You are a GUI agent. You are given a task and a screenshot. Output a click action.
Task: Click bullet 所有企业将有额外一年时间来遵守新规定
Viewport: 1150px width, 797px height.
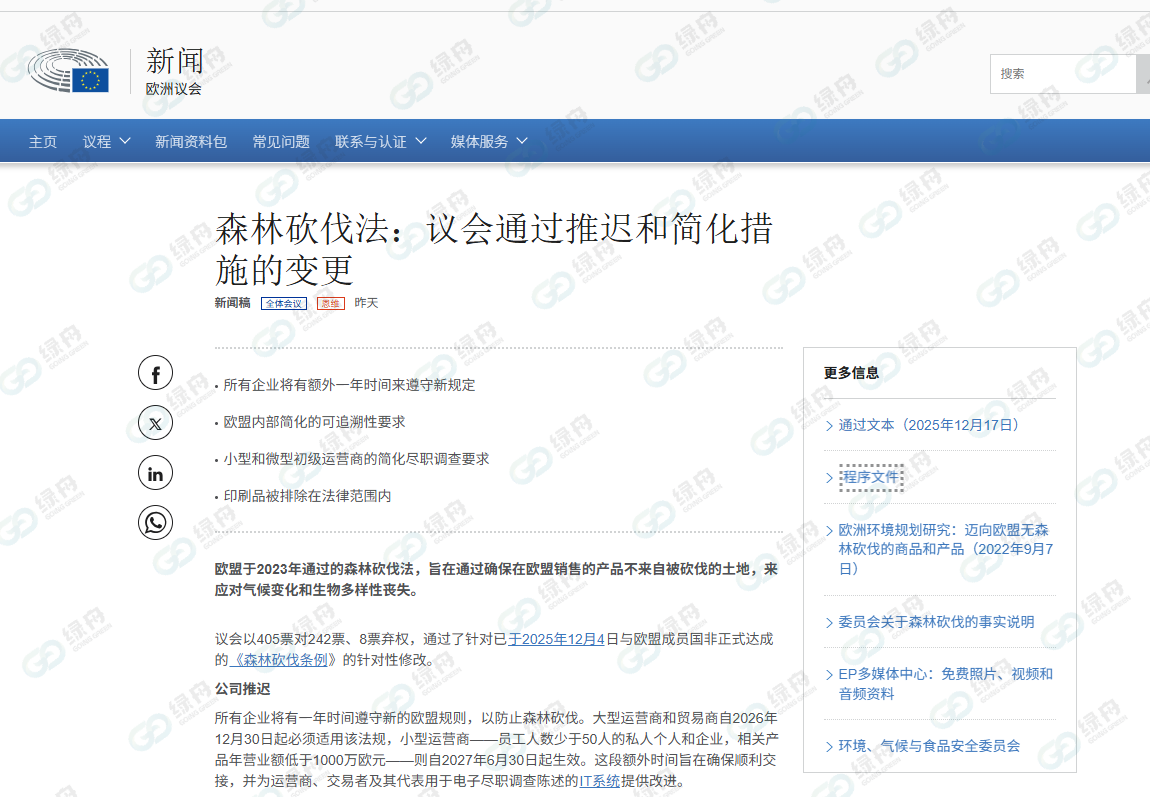349,385
